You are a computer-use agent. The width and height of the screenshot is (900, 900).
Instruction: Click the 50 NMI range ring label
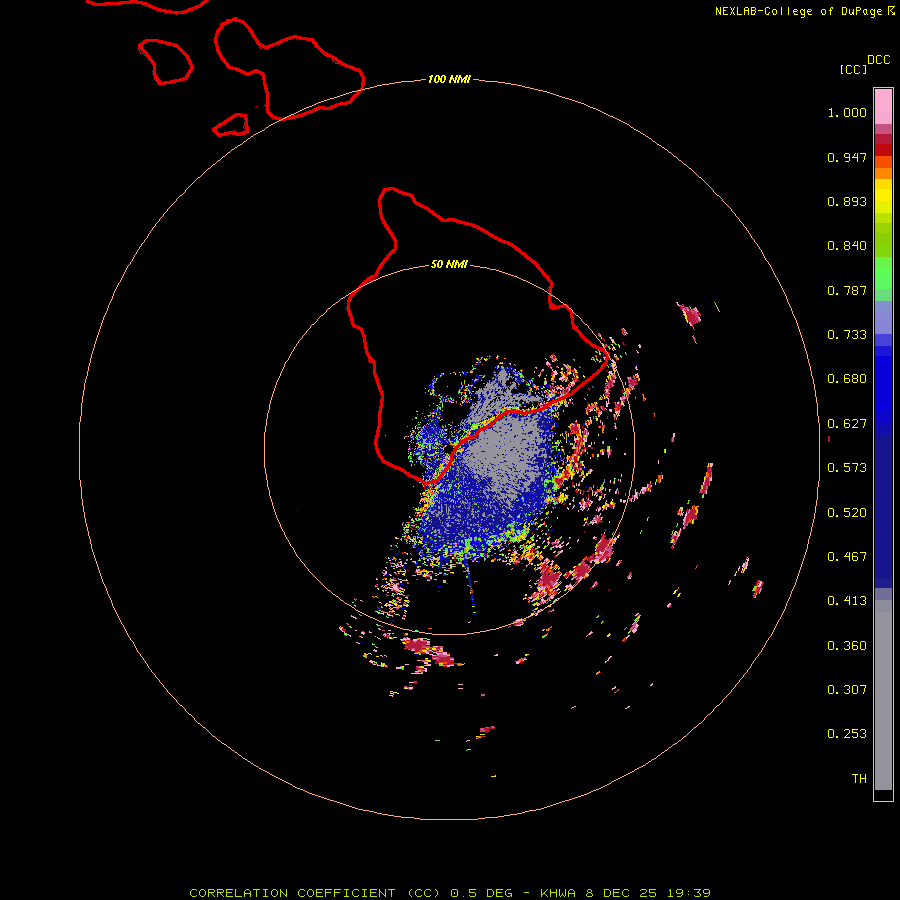pyautogui.click(x=449, y=264)
